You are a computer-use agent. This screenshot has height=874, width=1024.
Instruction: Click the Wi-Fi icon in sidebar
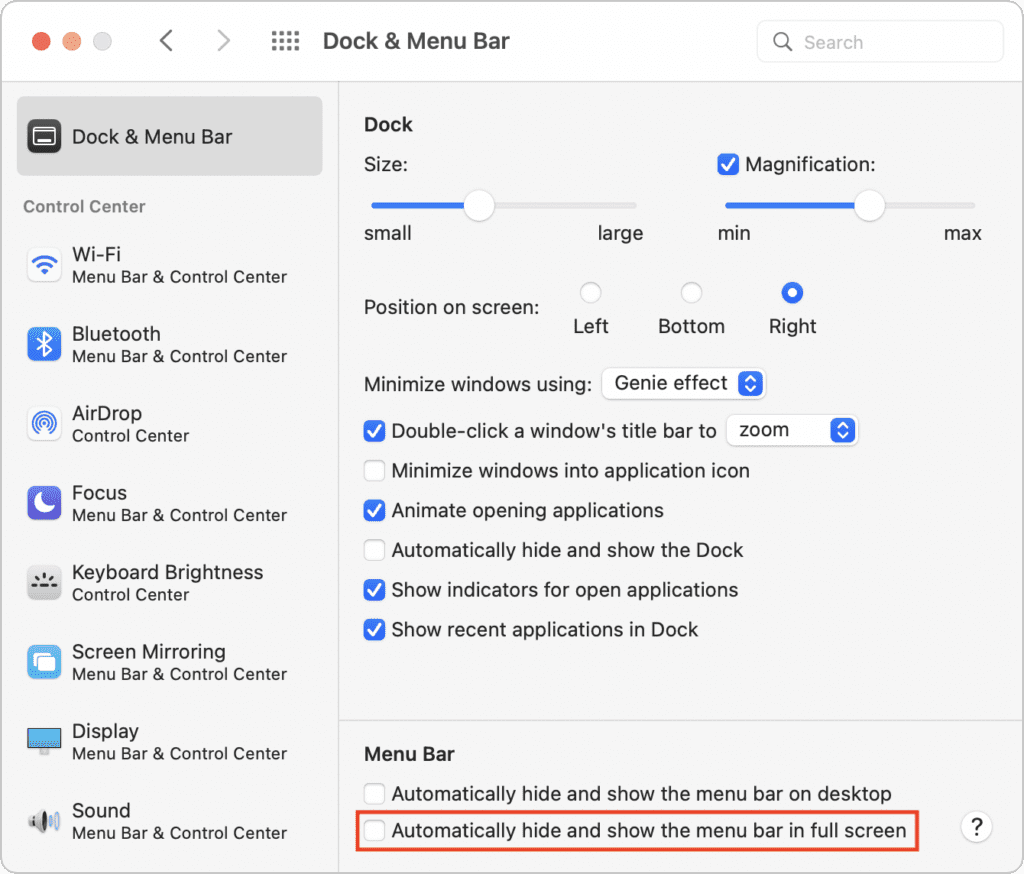coord(44,265)
